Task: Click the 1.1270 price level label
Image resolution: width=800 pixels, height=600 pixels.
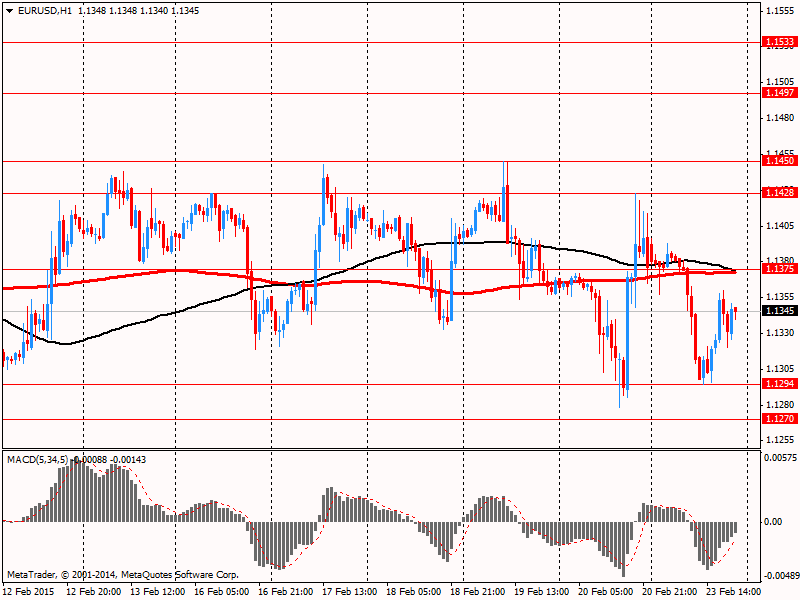Action: (x=779, y=418)
